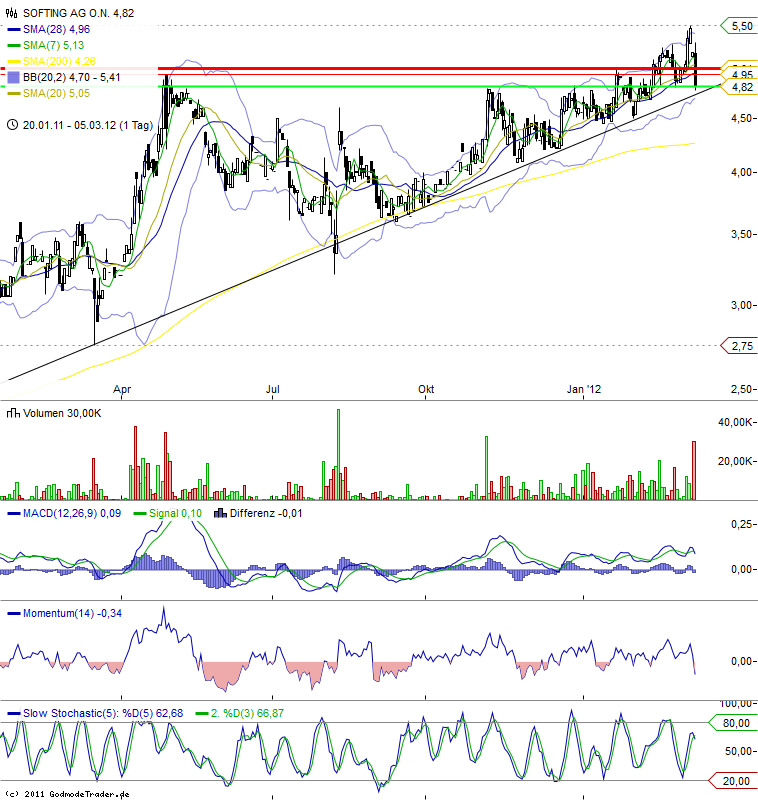Viewport: 758px width, 800px height.
Task: Click the SMA(20) 5,05 legend label
Action: click(57, 93)
